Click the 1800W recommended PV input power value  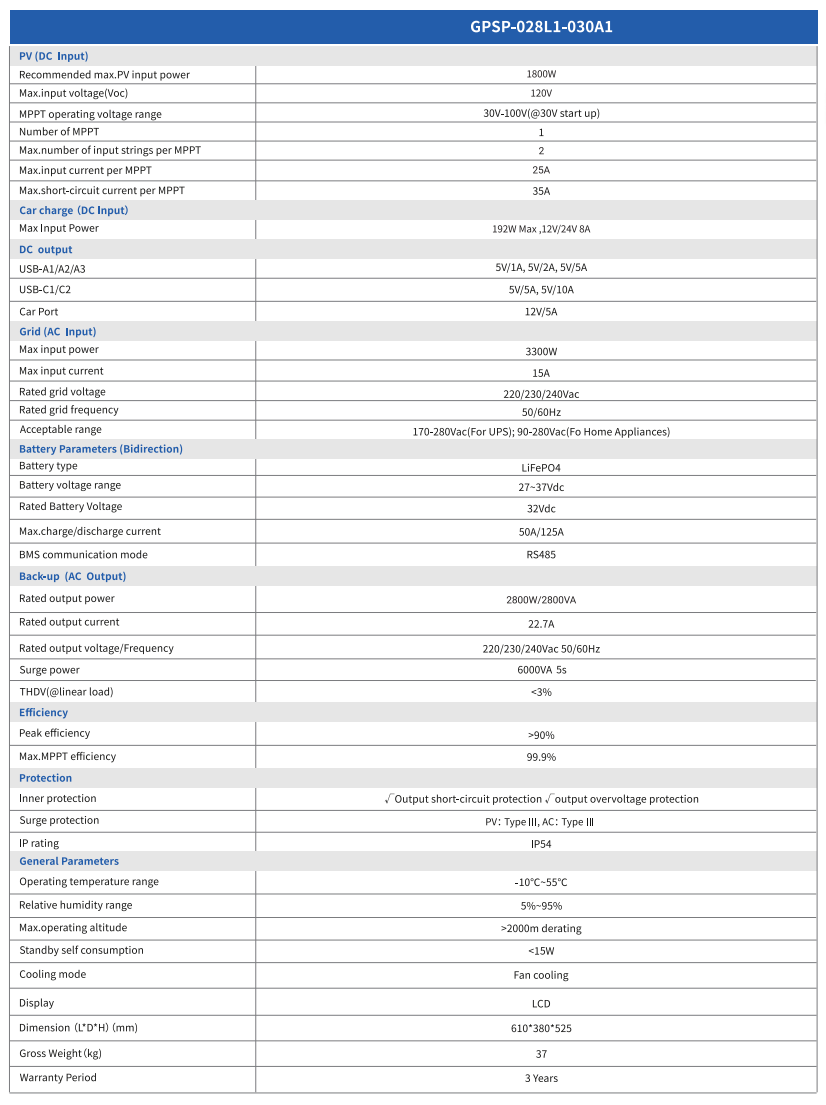(541, 74)
